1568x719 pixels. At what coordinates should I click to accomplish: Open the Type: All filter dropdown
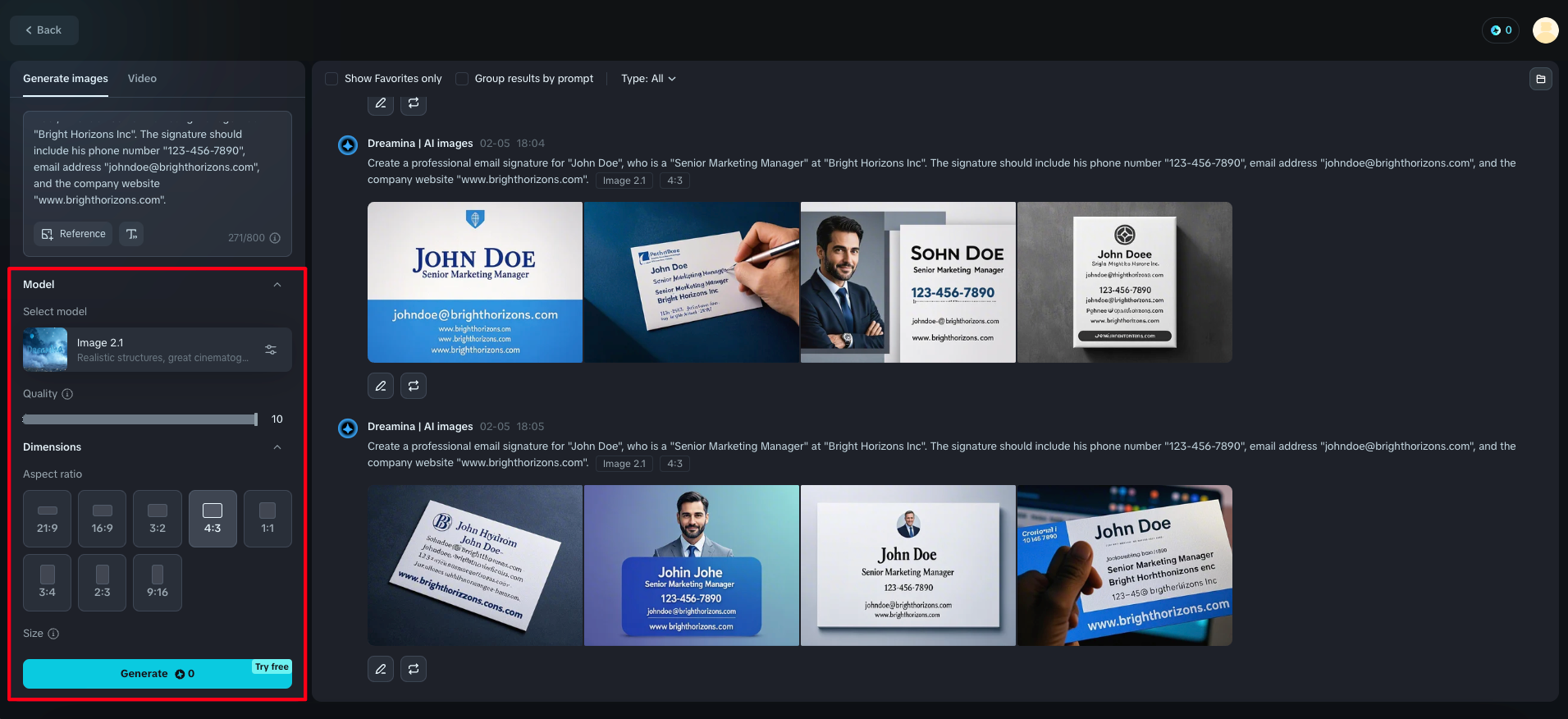[x=648, y=79]
